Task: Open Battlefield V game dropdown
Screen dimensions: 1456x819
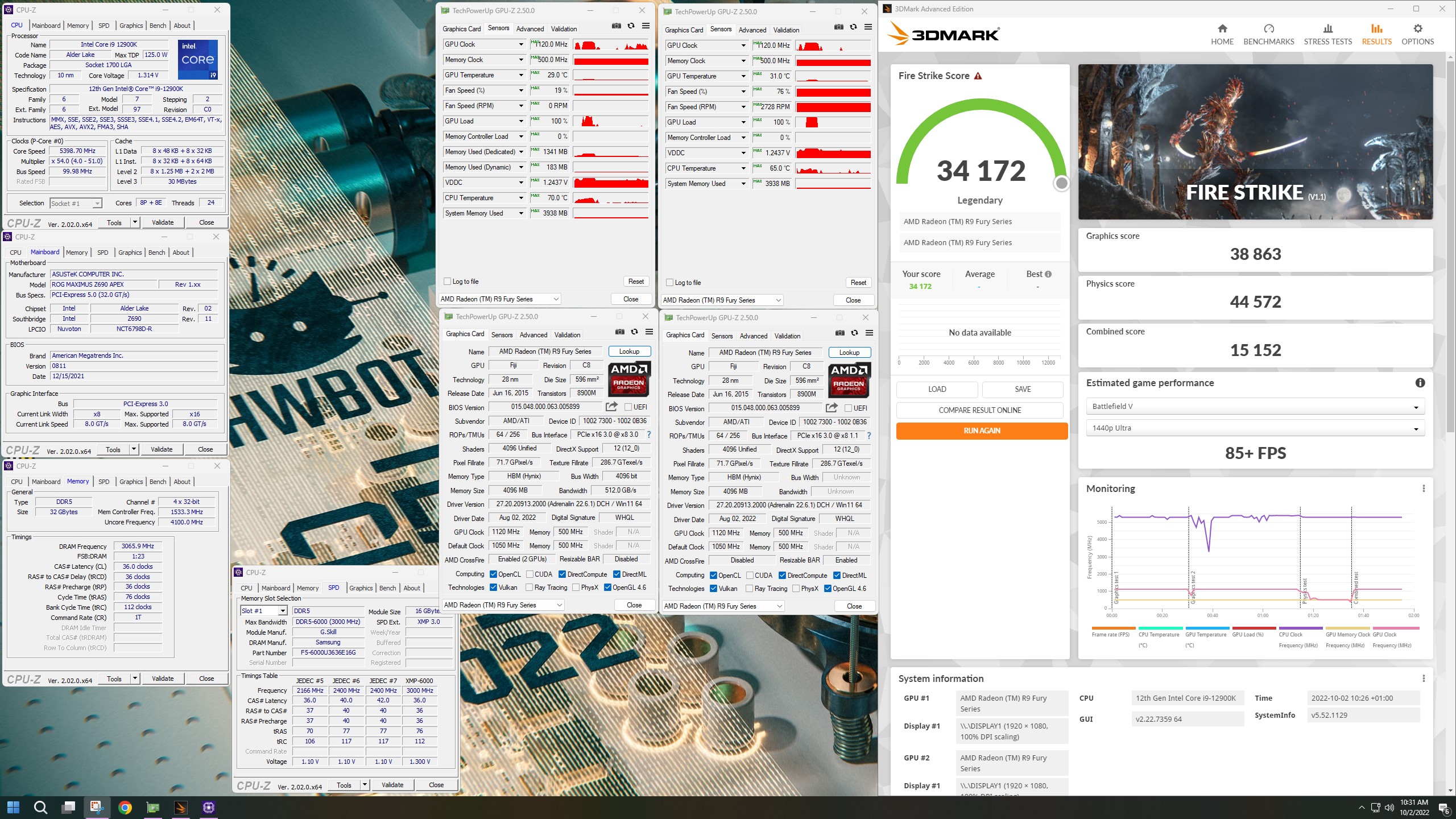Action: point(1255,407)
